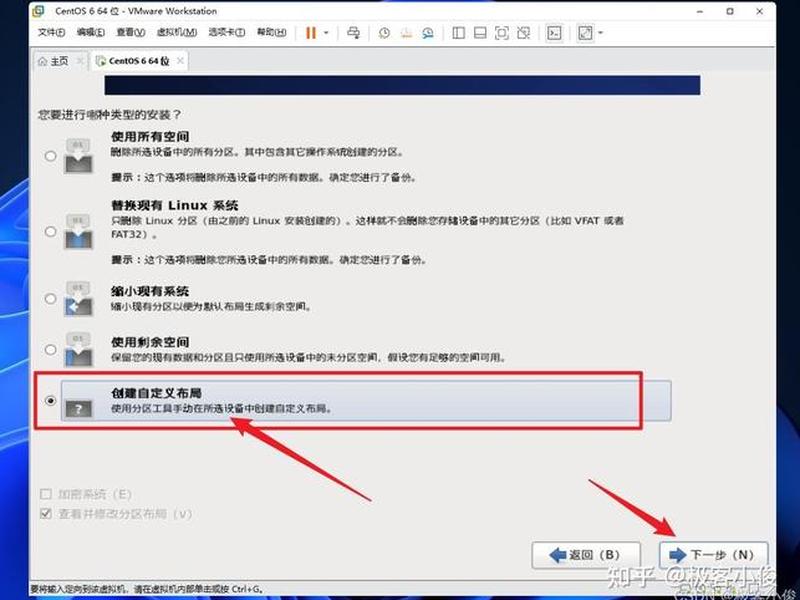This screenshot has height=600, width=800.
Task: Open the 编辑(E) menu
Action: point(91,32)
